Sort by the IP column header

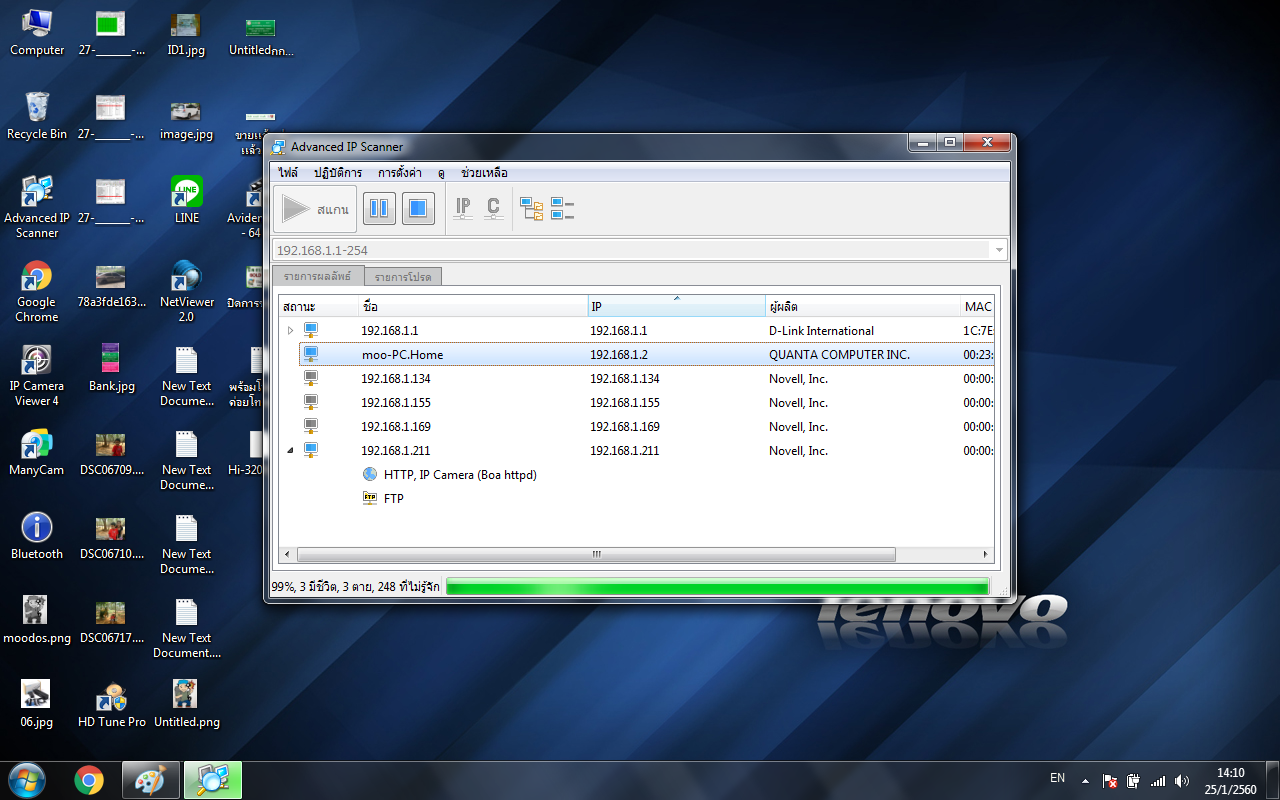[x=677, y=306]
